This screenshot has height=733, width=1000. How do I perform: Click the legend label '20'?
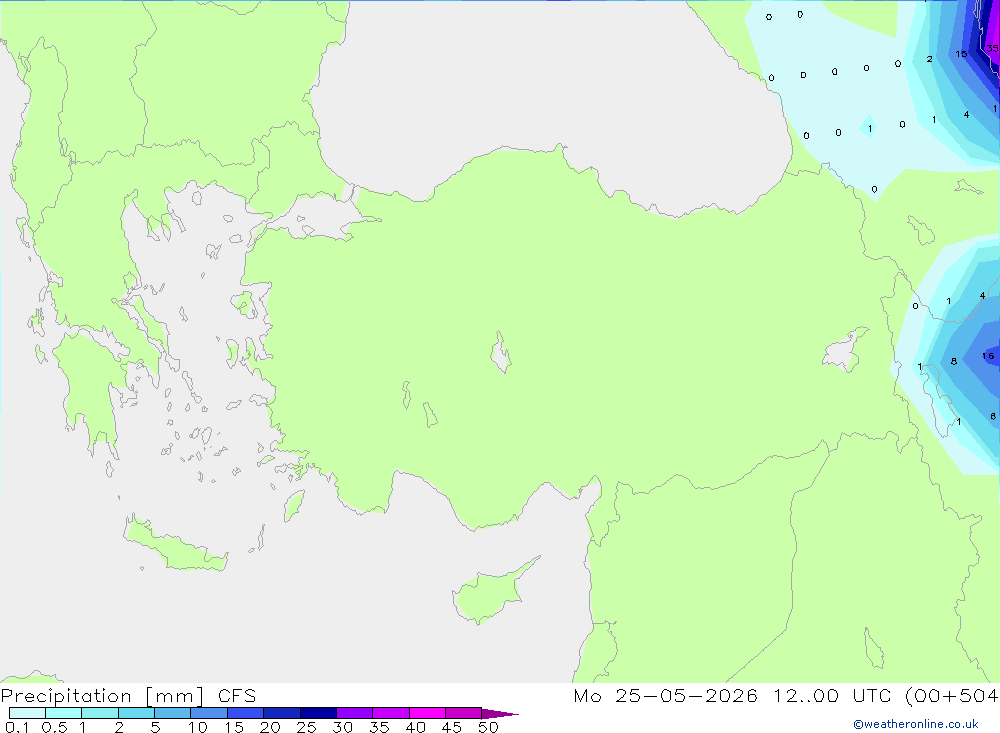[x=270, y=727]
